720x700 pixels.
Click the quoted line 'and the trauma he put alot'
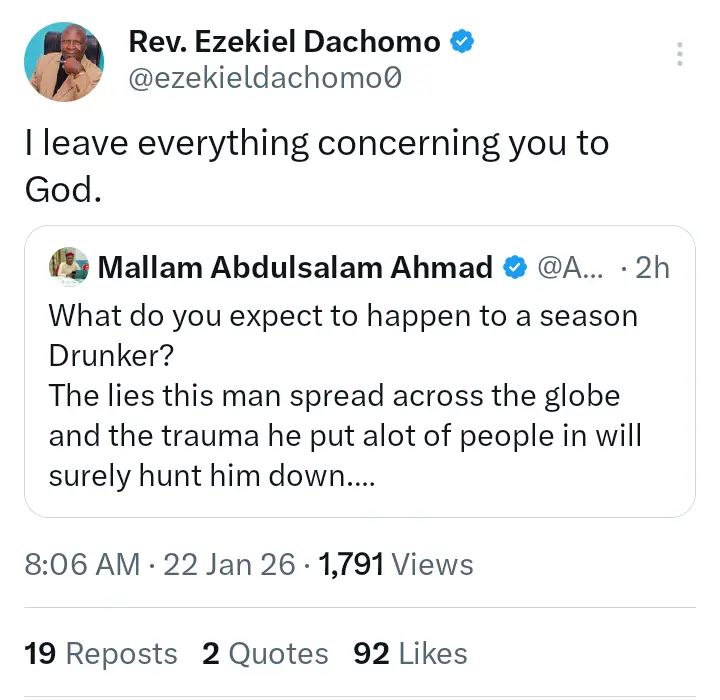click(x=345, y=437)
